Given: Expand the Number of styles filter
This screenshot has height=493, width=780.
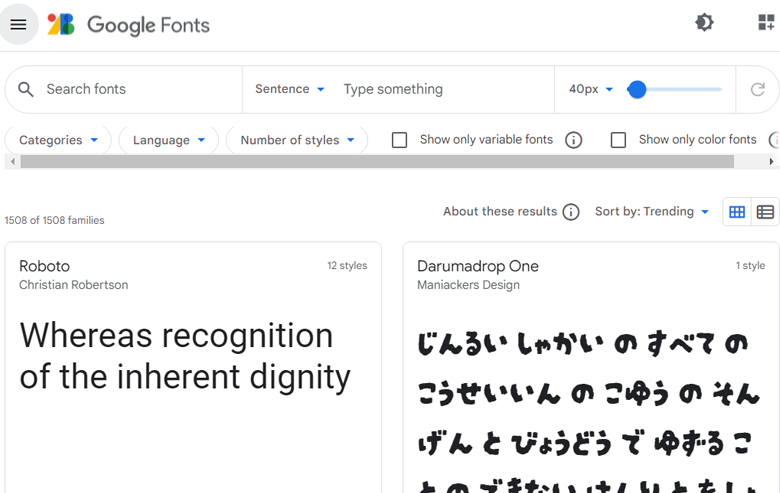Looking at the screenshot, I should click(297, 140).
